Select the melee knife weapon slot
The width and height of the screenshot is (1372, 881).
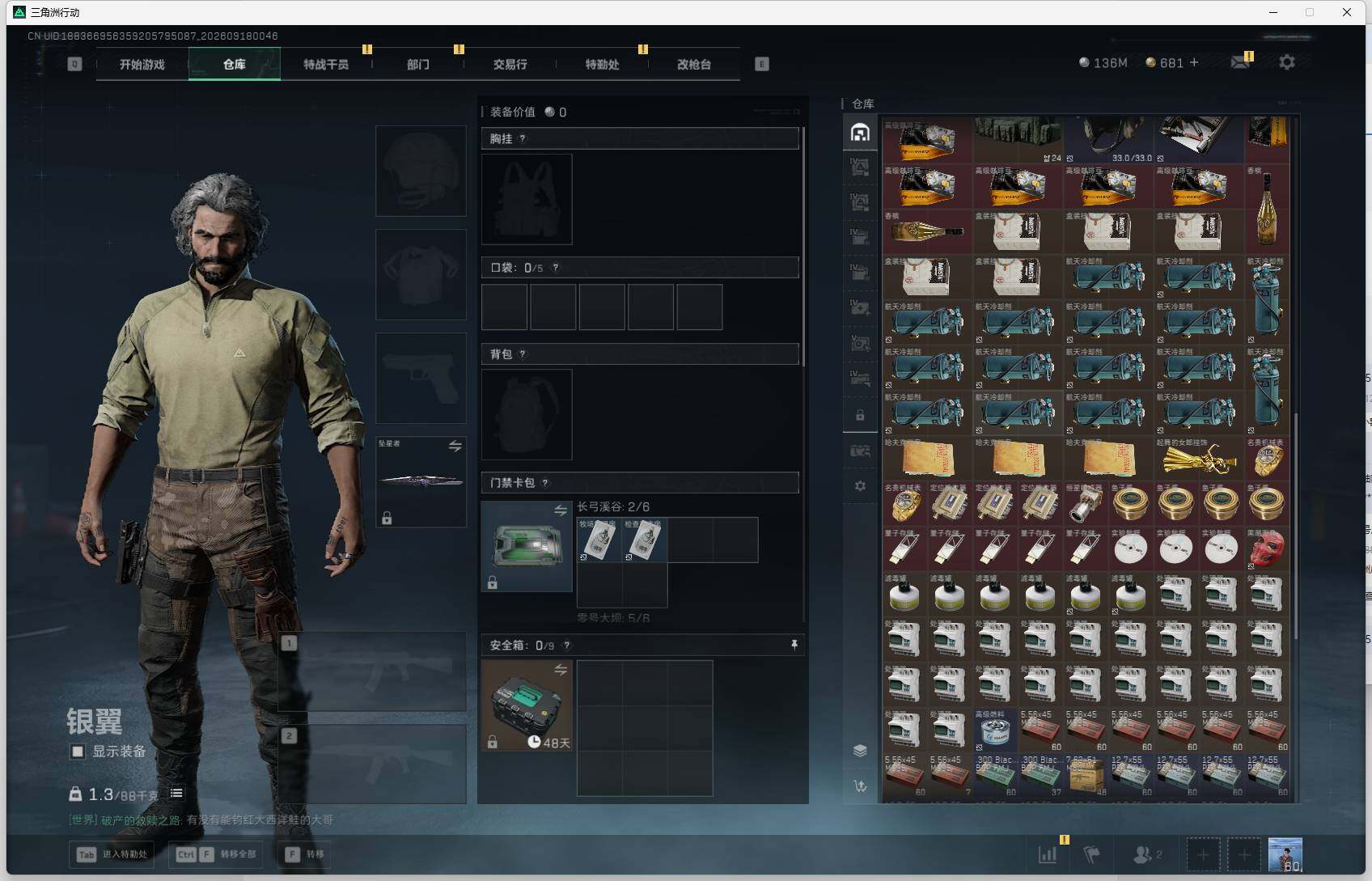[421, 481]
